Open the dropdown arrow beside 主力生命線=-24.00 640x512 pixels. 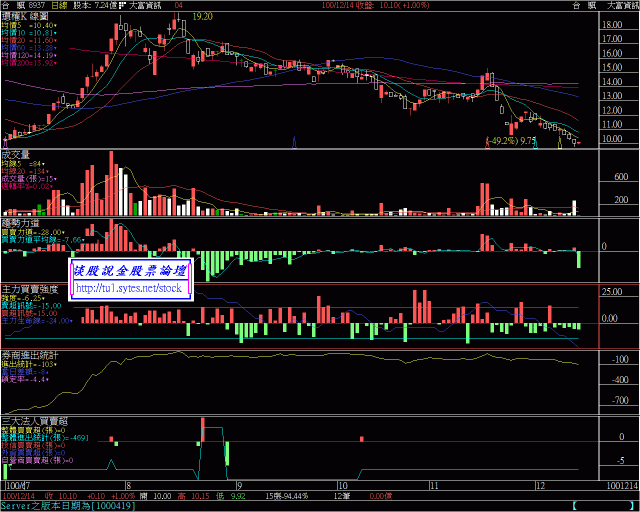point(71,321)
